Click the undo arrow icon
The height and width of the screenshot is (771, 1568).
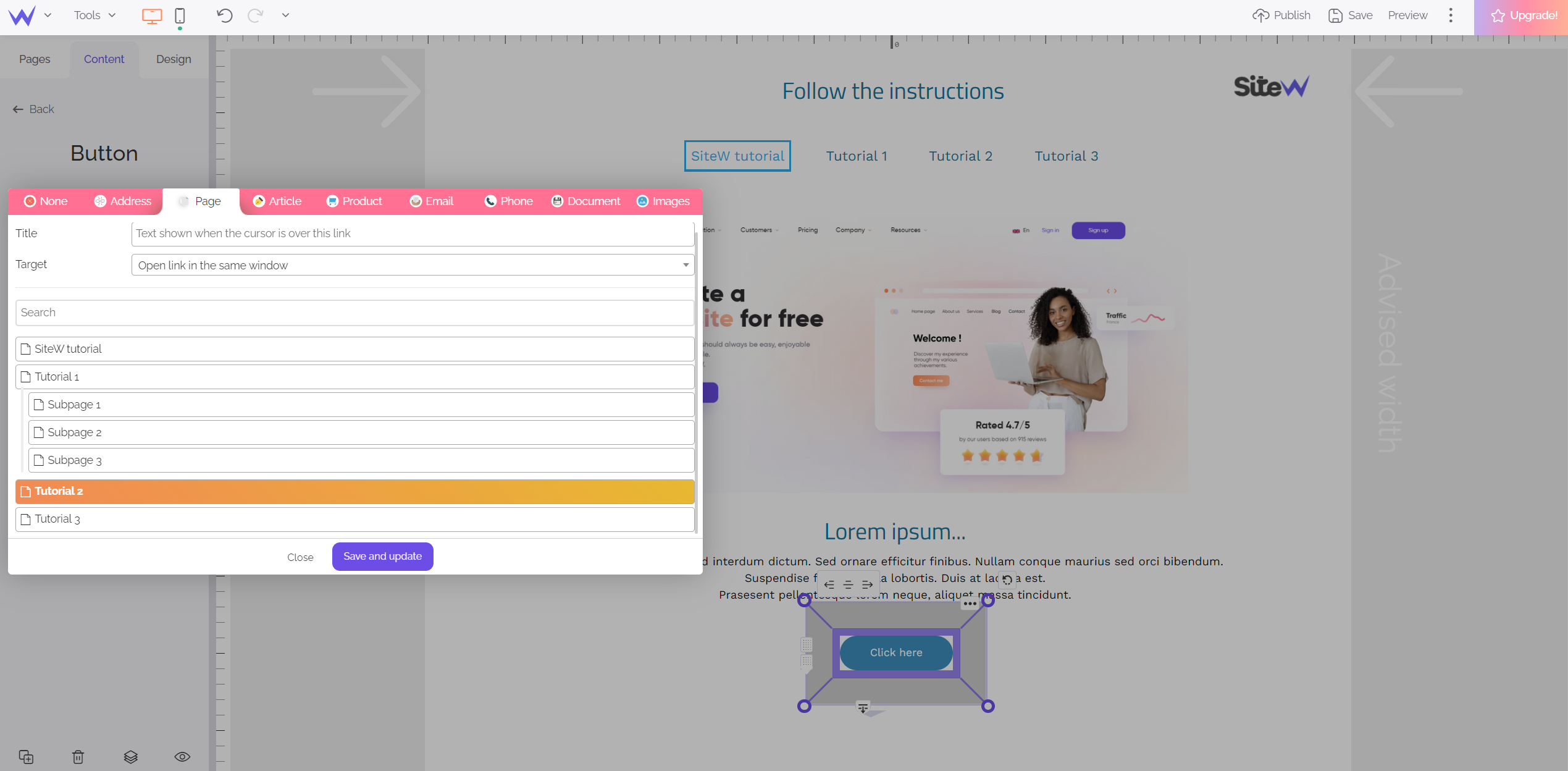pos(224,15)
